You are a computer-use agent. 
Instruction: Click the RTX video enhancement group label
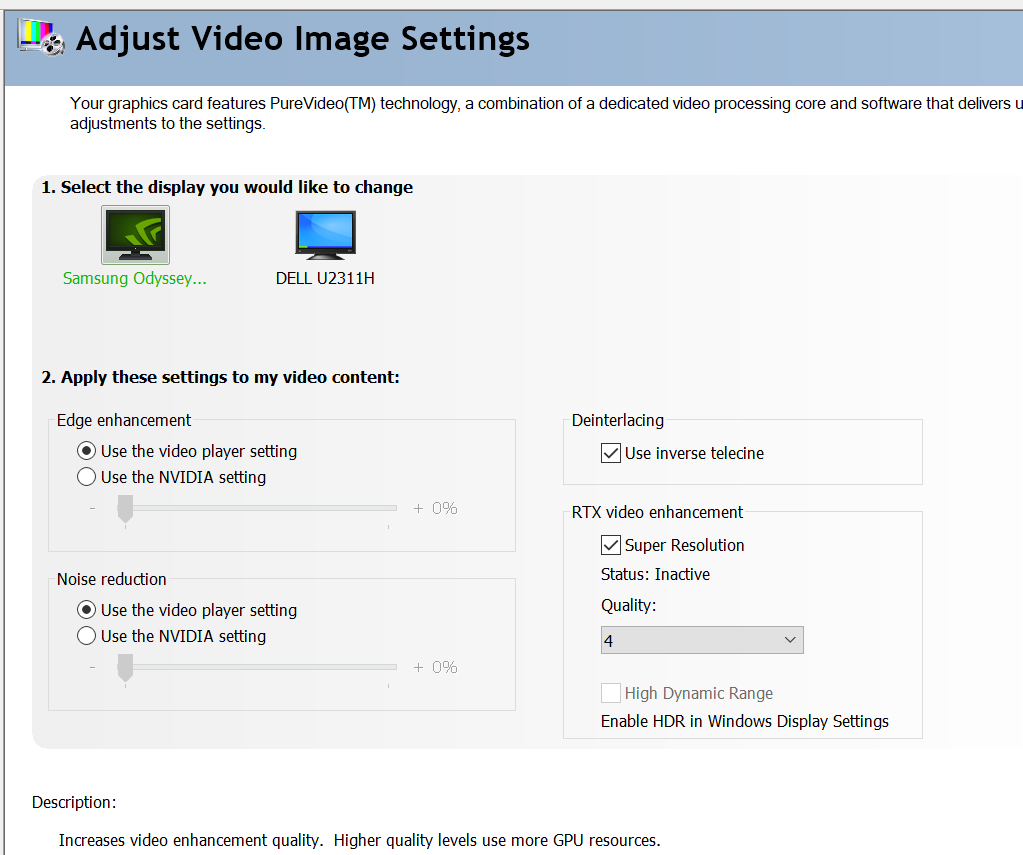point(657,512)
